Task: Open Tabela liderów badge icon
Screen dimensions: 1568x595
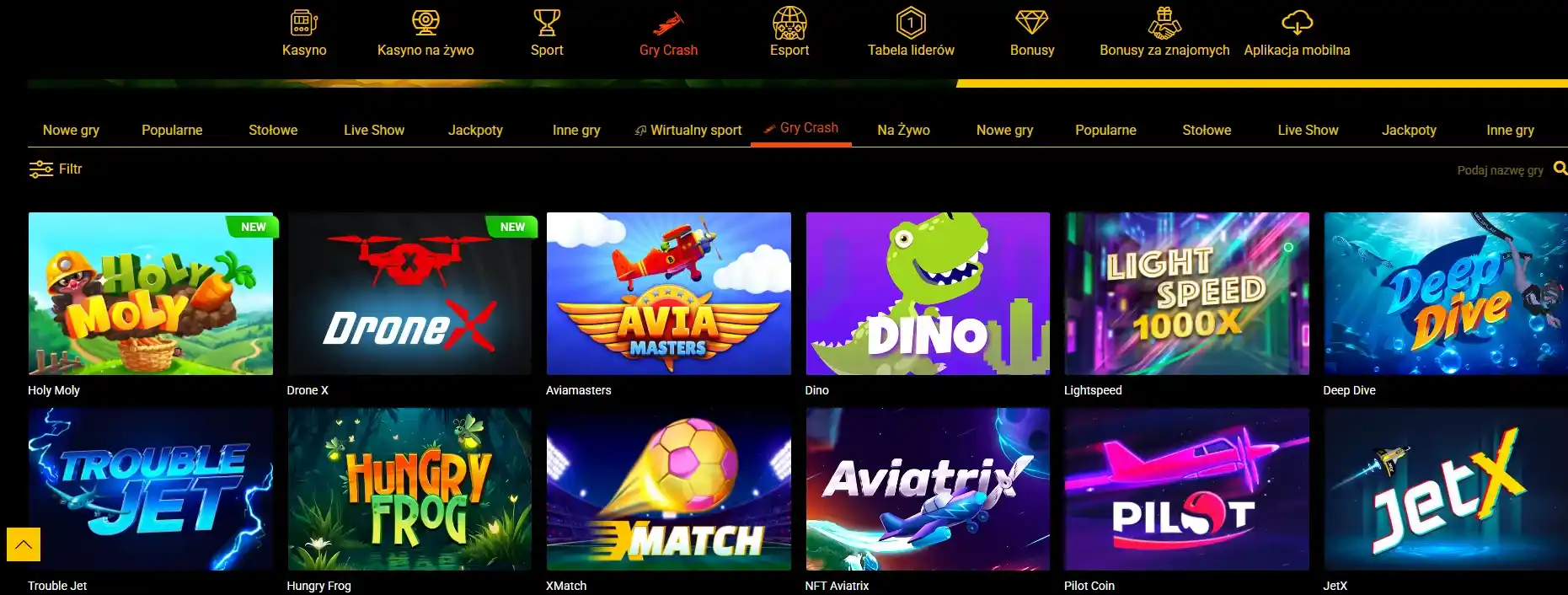Action: coord(911,22)
